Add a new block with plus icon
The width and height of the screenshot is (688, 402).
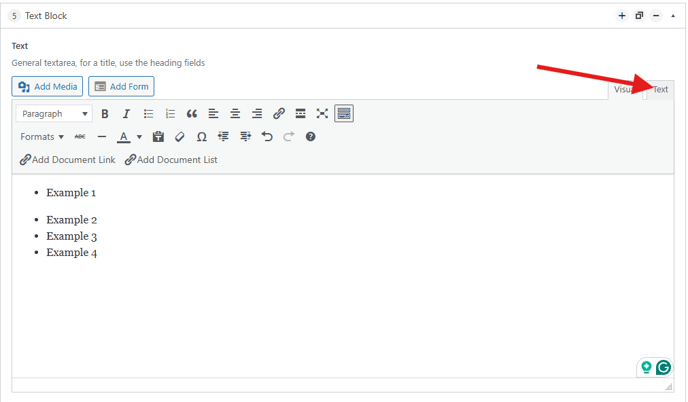[x=622, y=16]
